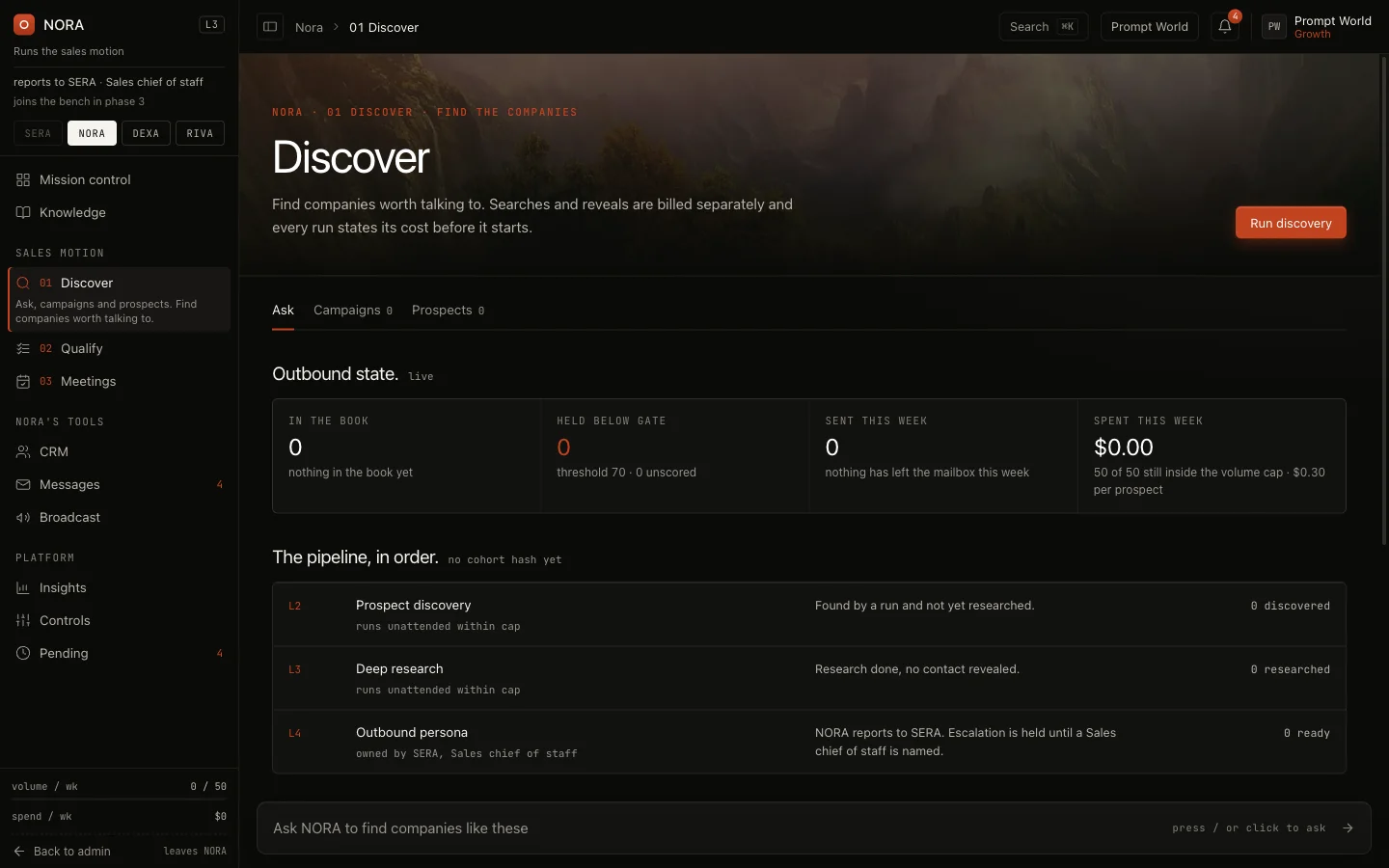The height and width of the screenshot is (868, 1389).
Task: Click the Pending clock icon
Action: pyautogui.click(x=23, y=654)
